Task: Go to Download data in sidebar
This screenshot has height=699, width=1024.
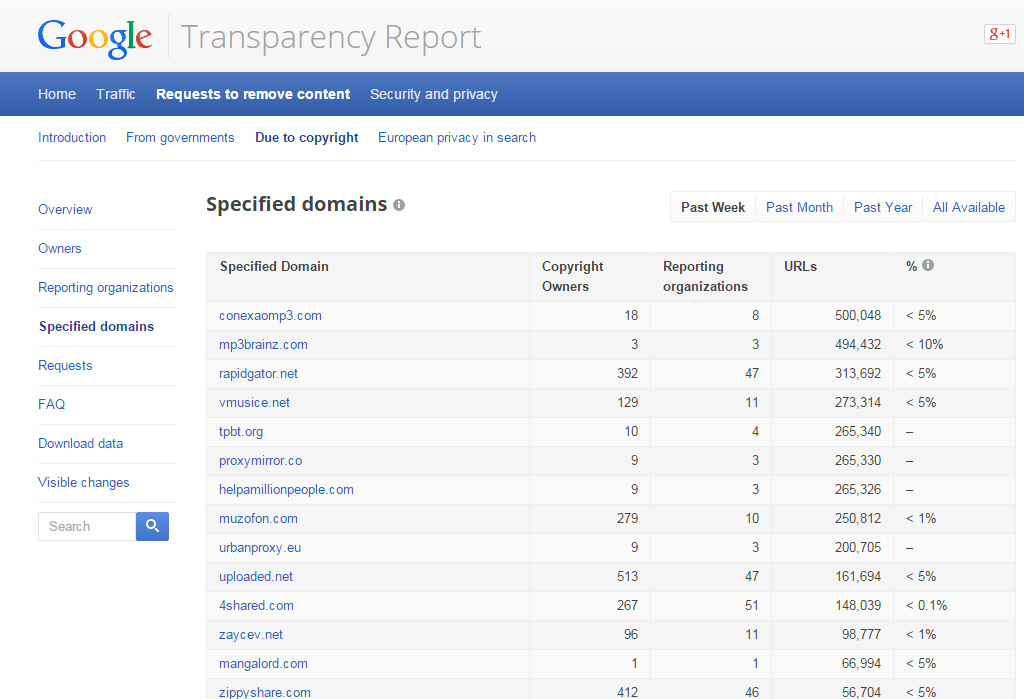Action: 80,443
